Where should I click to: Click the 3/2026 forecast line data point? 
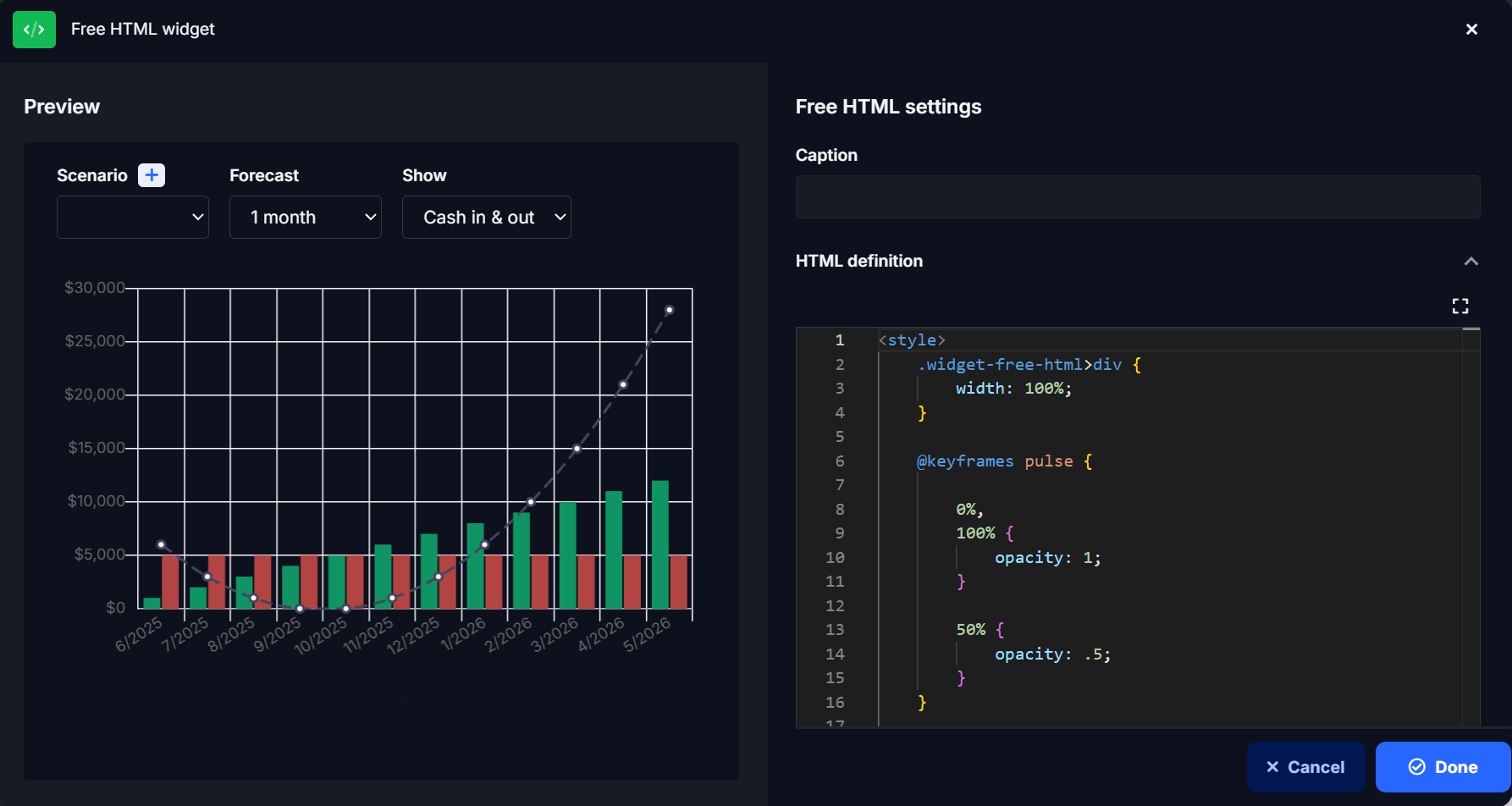tap(577, 449)
